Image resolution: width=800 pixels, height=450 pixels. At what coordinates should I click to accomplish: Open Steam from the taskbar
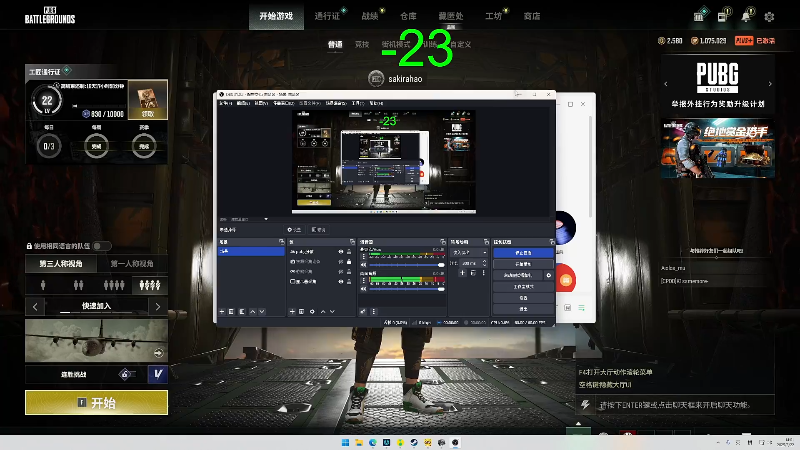(414, 442)
